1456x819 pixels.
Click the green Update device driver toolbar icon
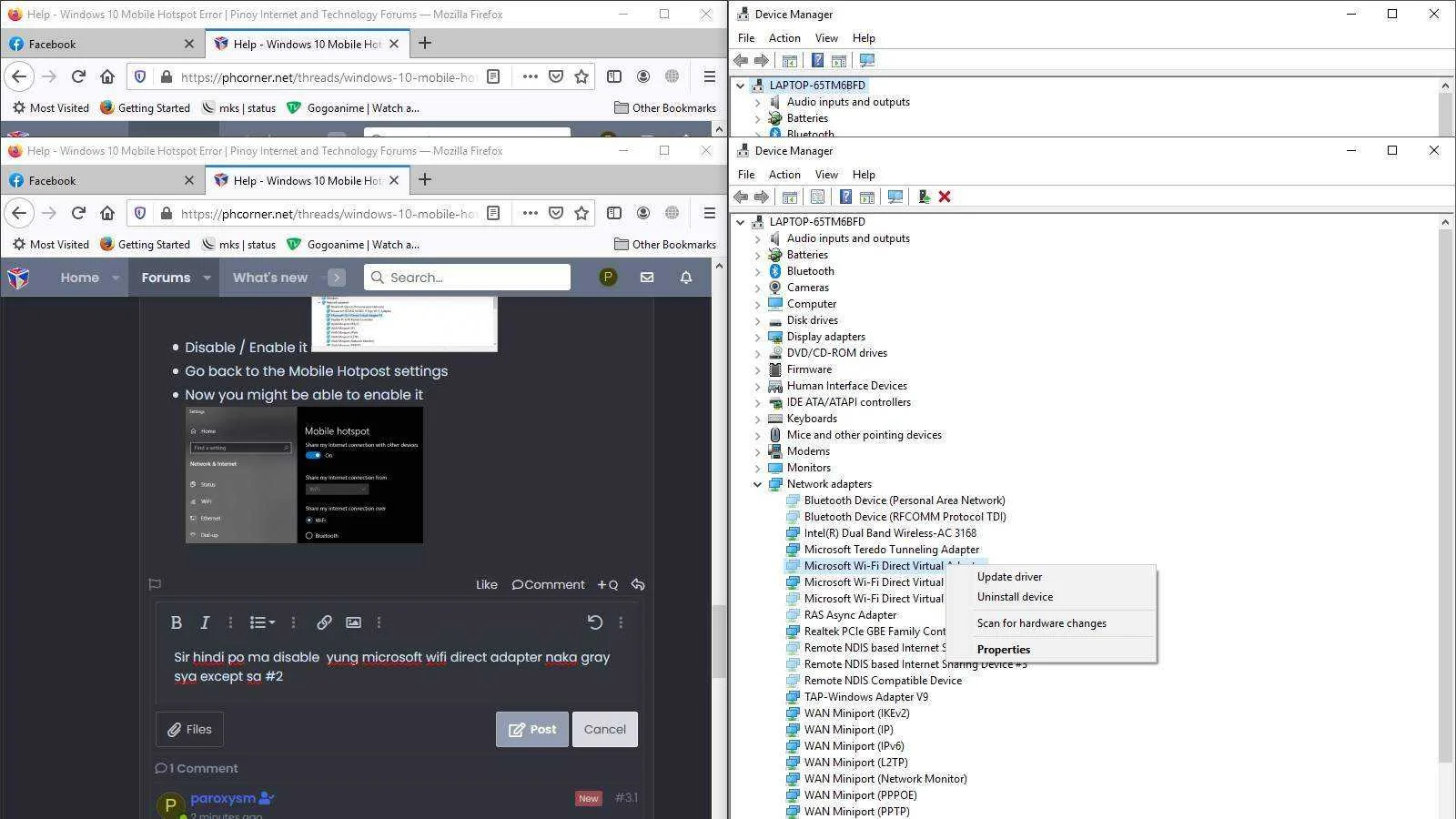tap(924, 197)
